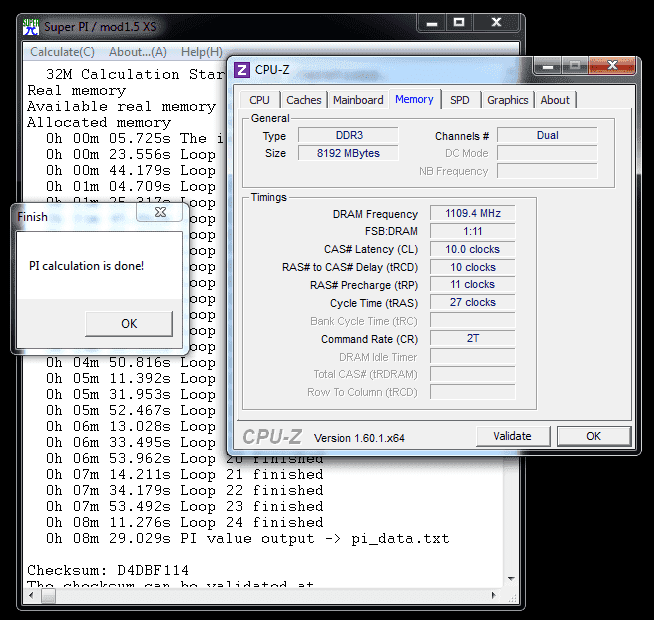
Task: Click the empty Bank Cycle Time (tRC) field
Action: click(x=473, y=320)
